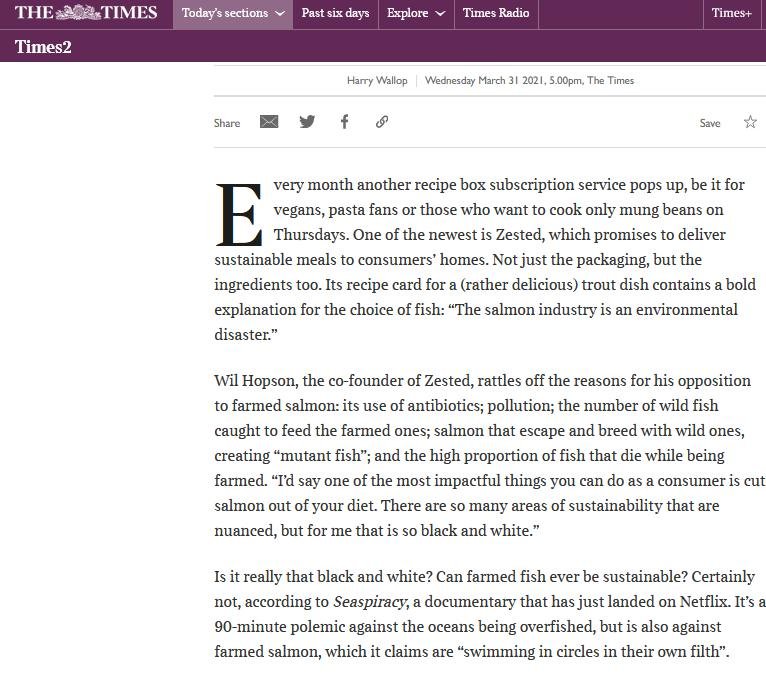Click the Share label beside the icons
766x682 pixels.
pyautogui.click(x=227, y=123)
